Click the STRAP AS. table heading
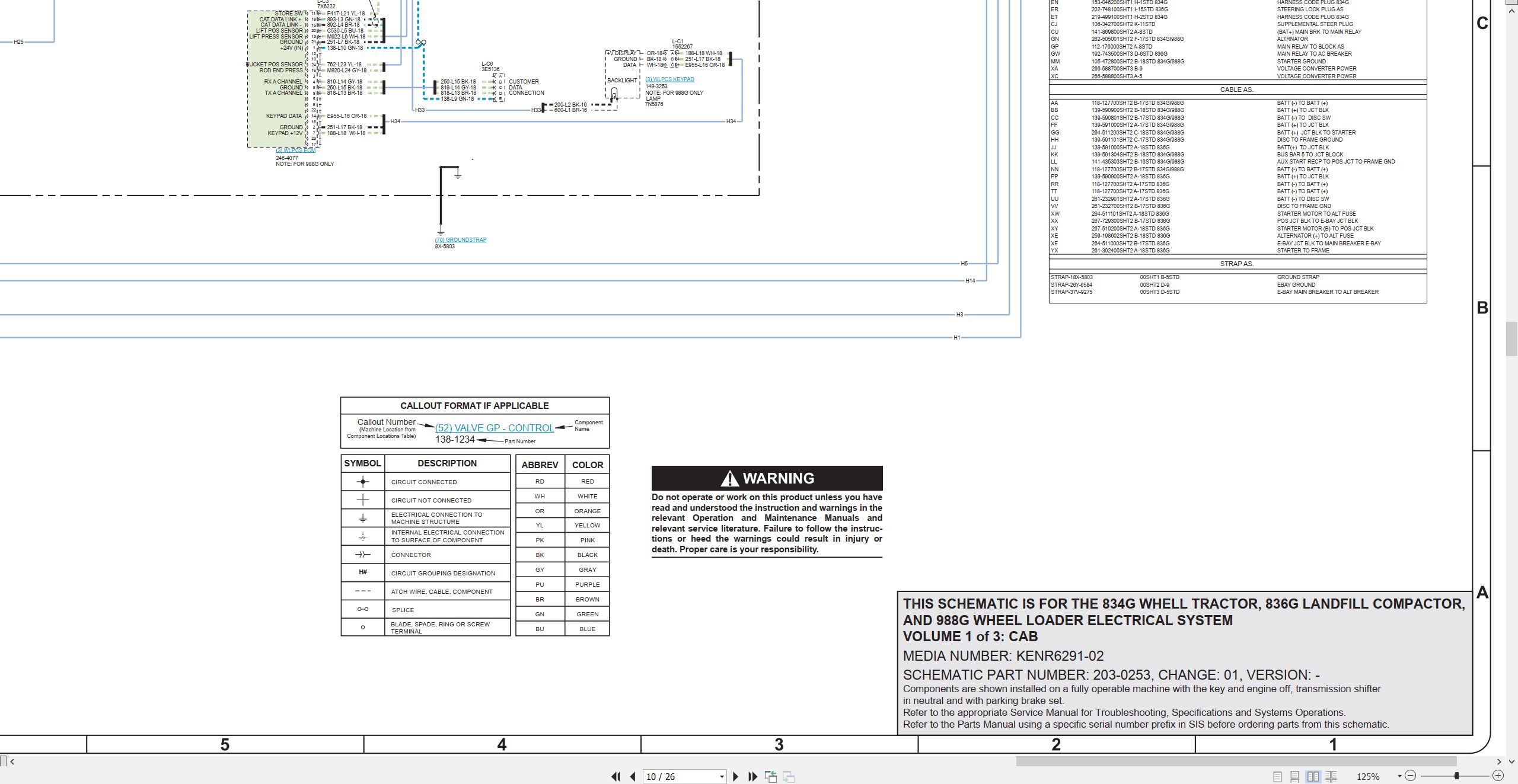 (1237, 264)
